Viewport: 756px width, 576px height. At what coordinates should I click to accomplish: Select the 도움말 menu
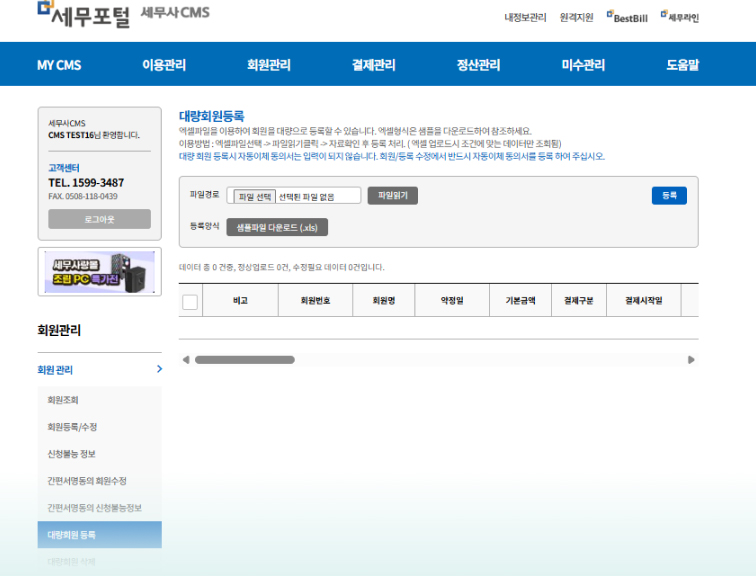tap(682, 65)
